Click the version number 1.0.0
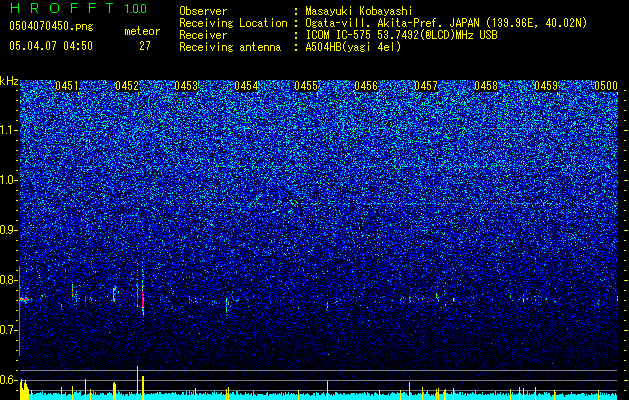This screenshot has height=400, width=629. [135, 8]
